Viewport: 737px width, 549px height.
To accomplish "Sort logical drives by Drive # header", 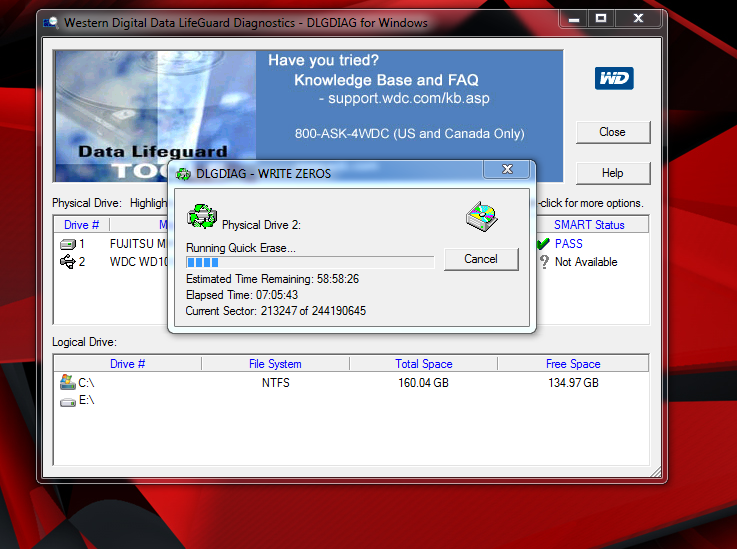I will 128,364.
